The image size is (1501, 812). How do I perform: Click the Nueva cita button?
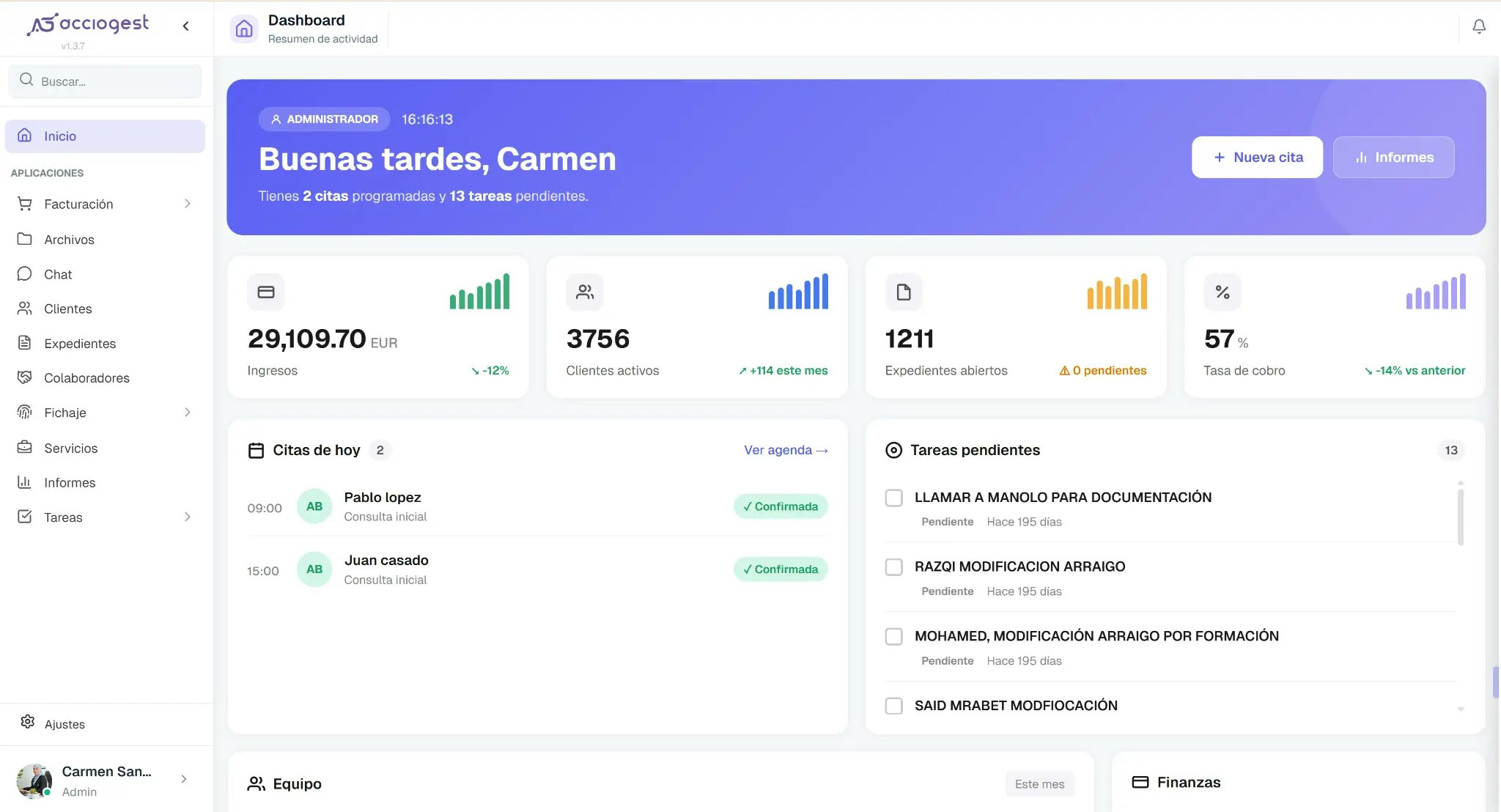coord(1256,157)
